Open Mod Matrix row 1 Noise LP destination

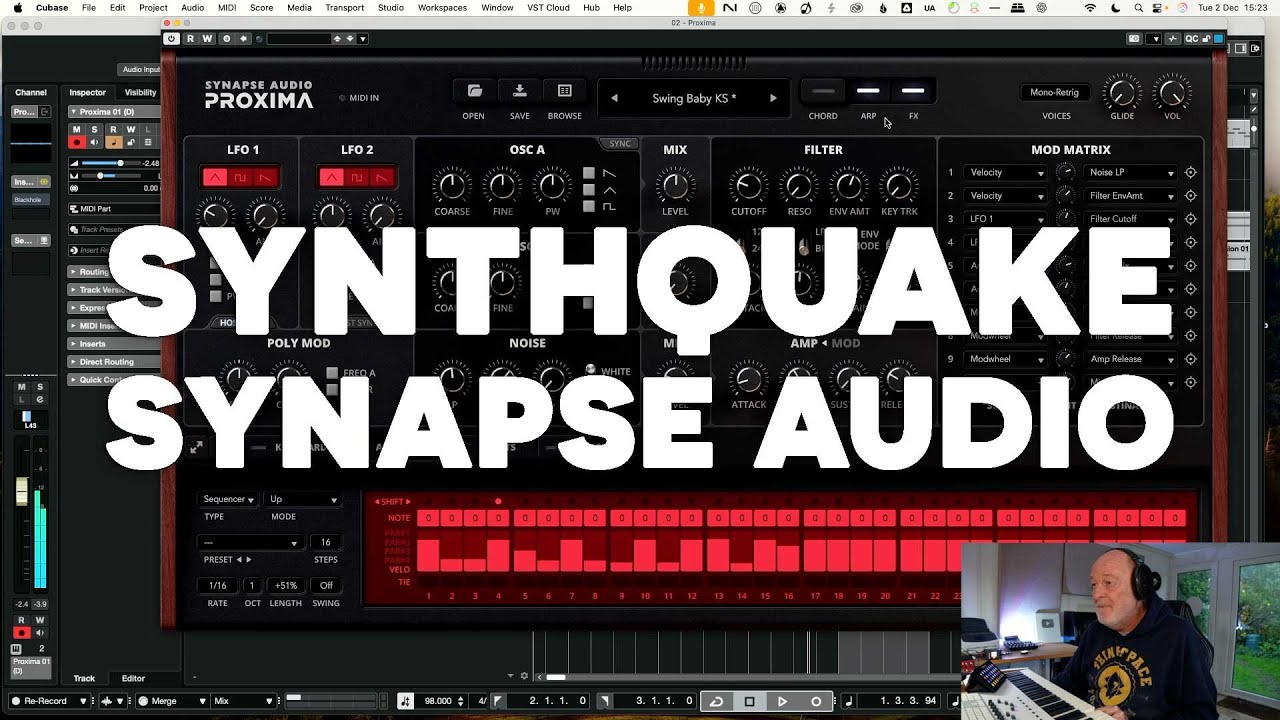coord(1131,173)
